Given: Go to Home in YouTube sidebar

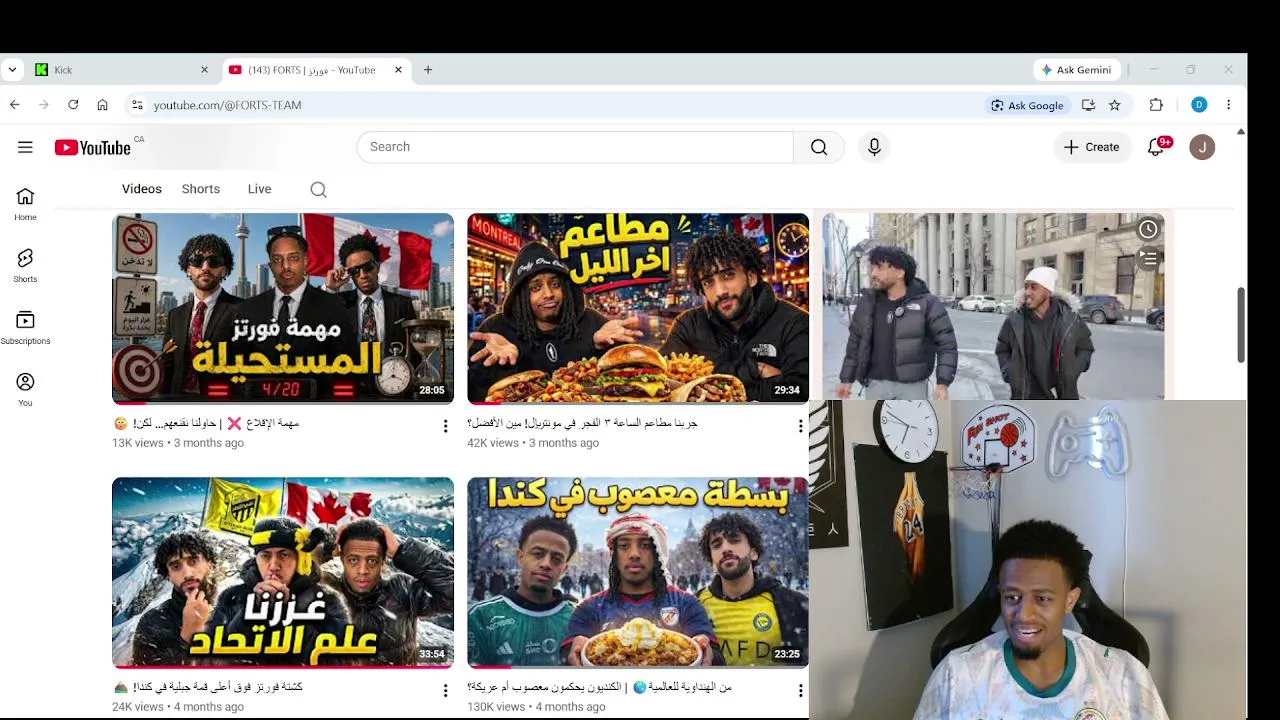Looking at the screenshot, I should point(25,204).
